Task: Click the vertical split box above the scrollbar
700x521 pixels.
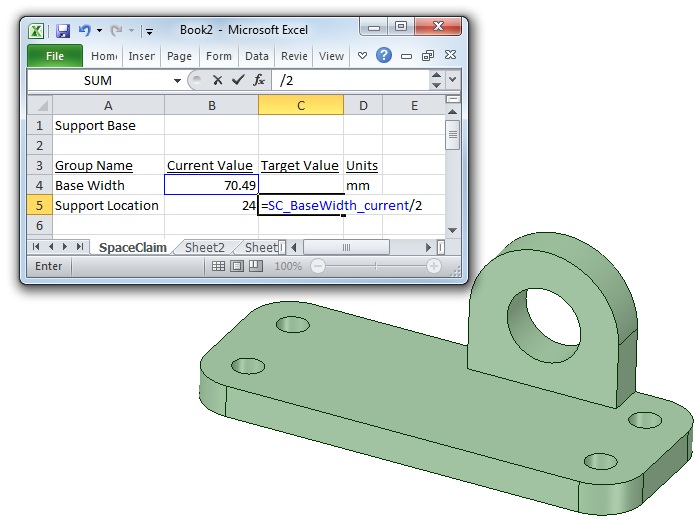Action: tap(453, 99)
